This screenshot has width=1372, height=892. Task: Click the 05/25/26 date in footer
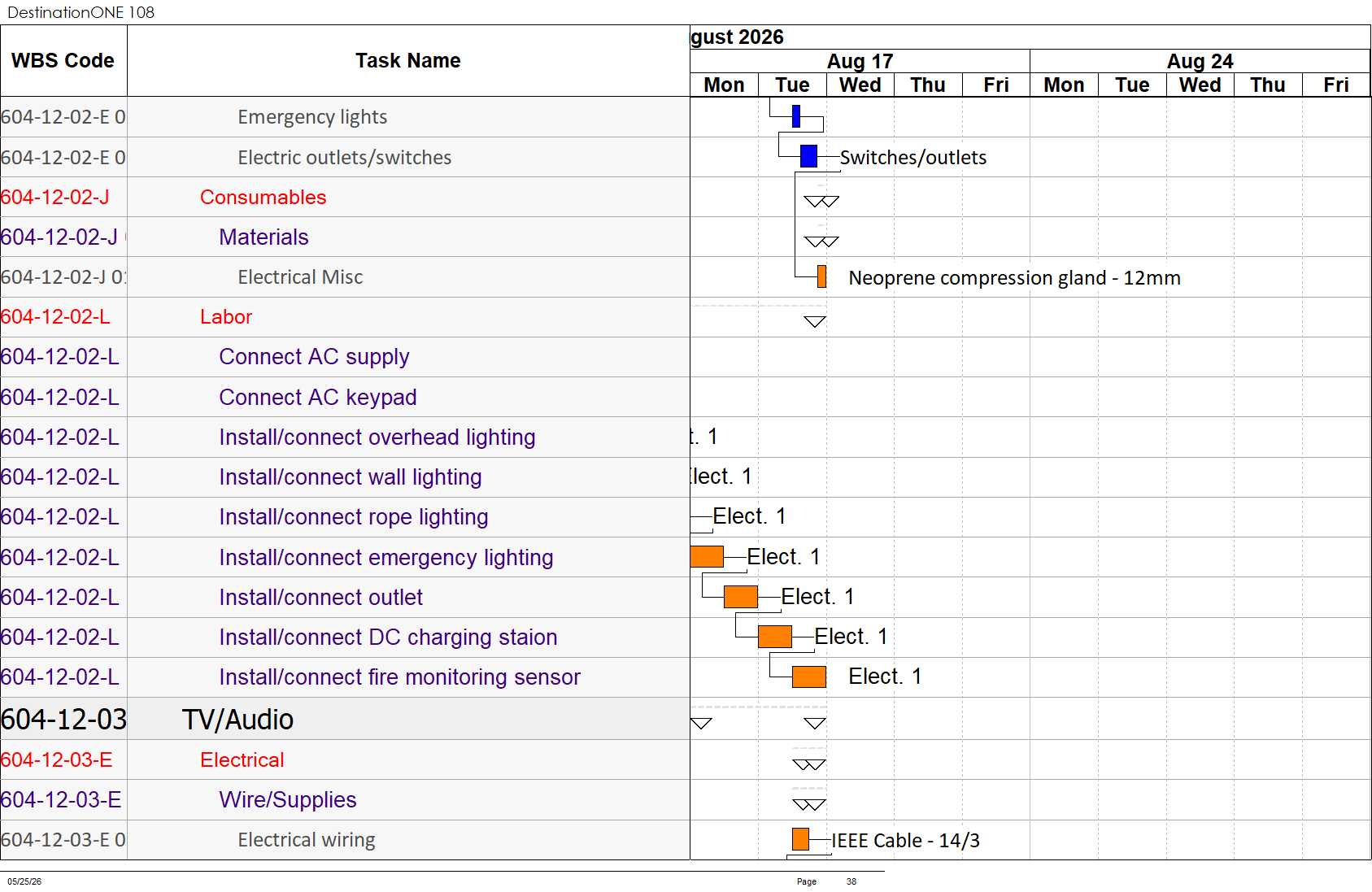click(24, 881)
